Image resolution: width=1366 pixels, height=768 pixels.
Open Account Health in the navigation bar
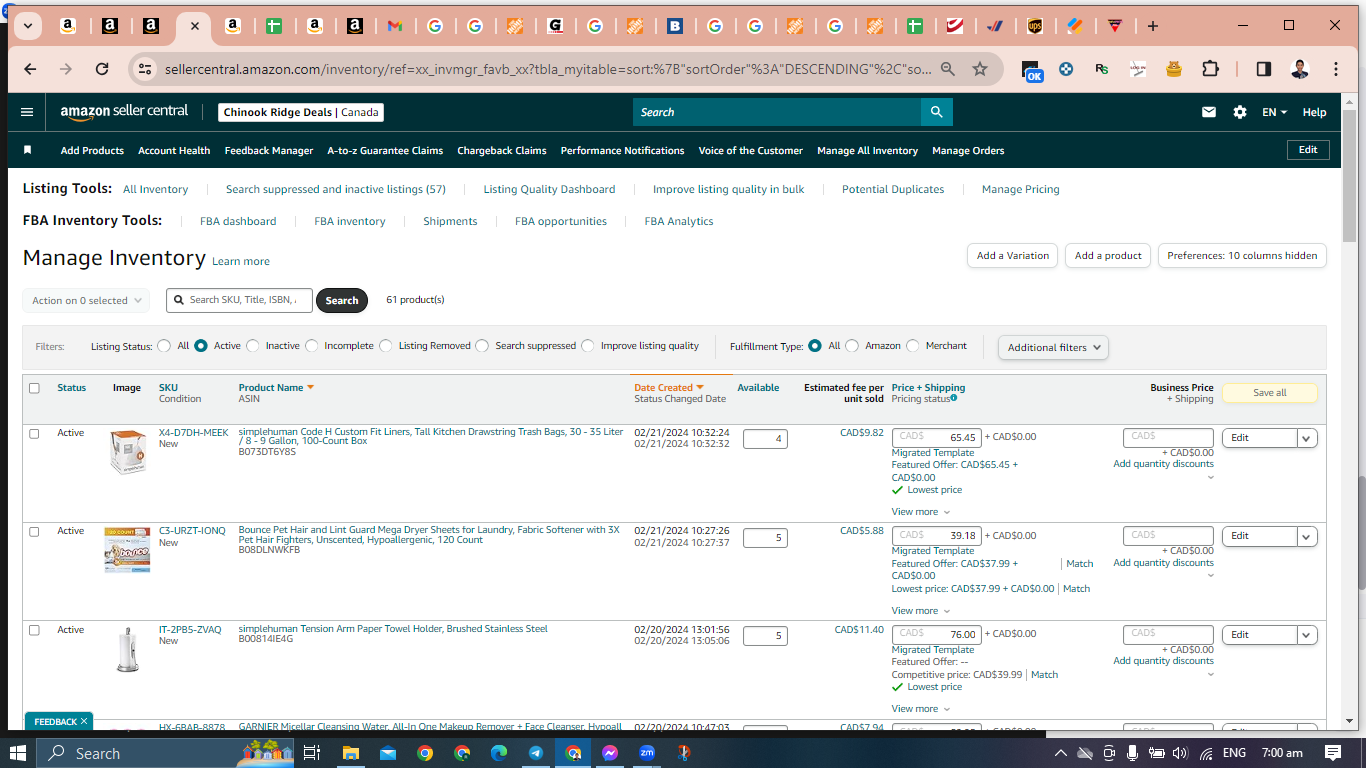[174, 150]
